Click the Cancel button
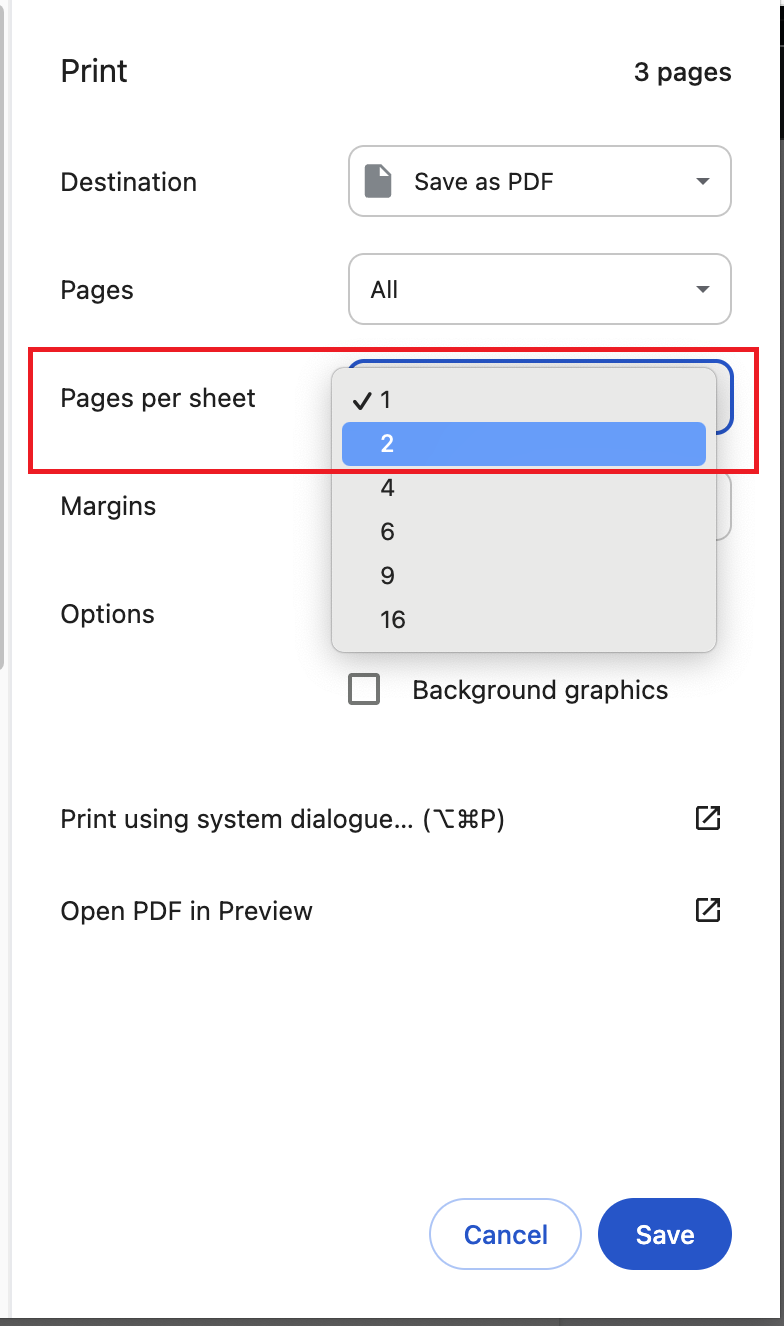The height and width of the screenshot is (1326, 784). 506,1234
